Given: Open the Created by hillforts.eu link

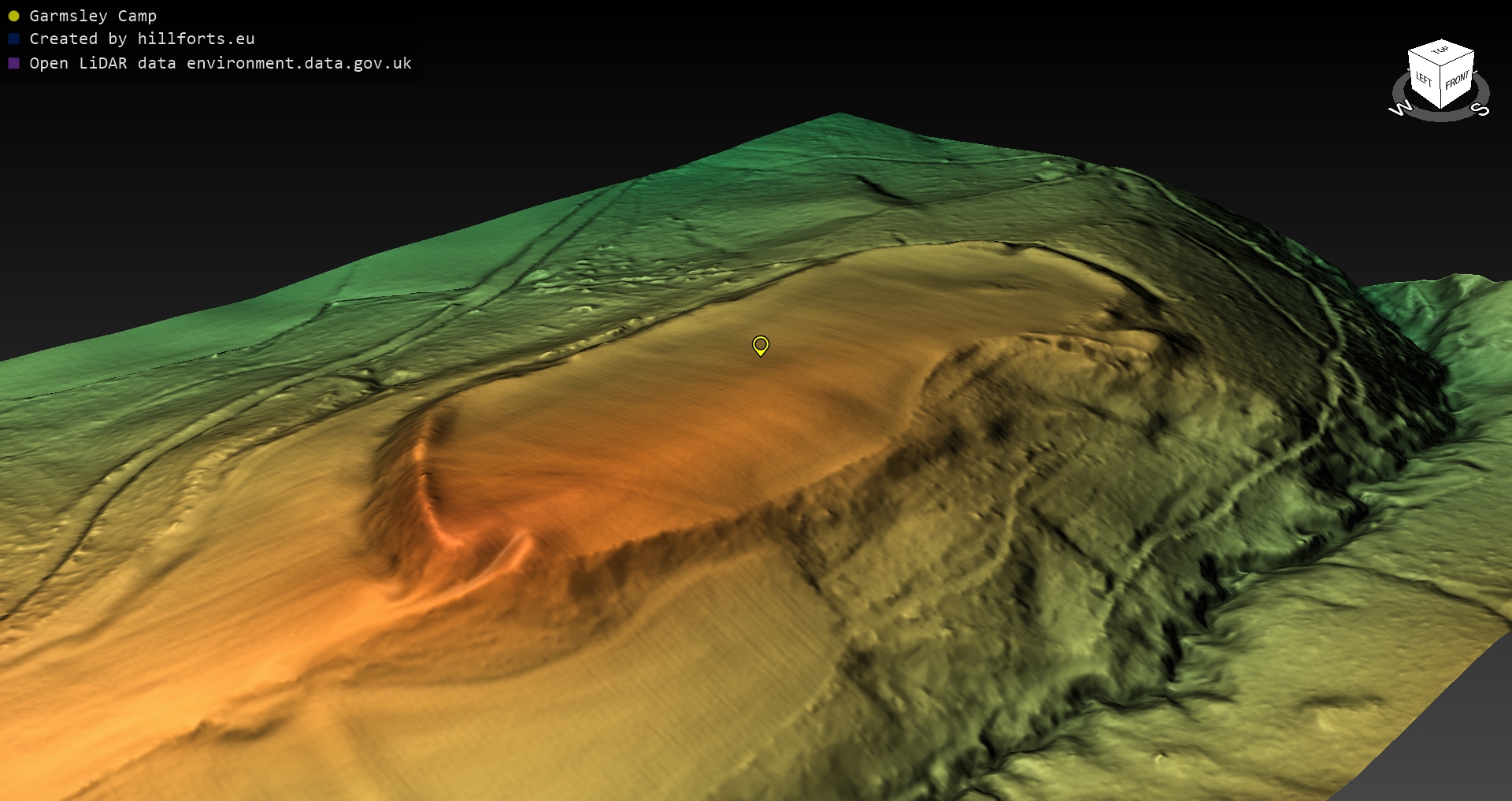Looking at the screenshot, I should tap(142, 39).
